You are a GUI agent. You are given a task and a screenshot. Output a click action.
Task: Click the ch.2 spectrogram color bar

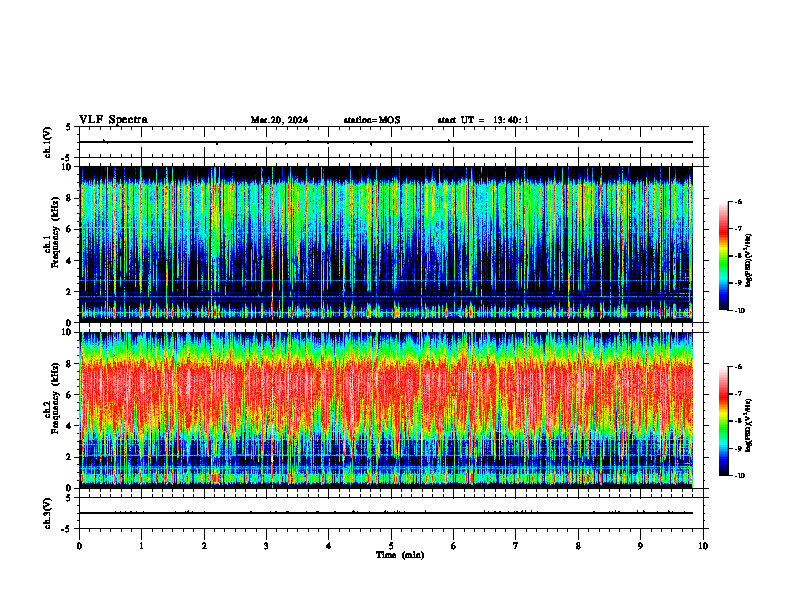pyautogui.click(x=724, y=421)
